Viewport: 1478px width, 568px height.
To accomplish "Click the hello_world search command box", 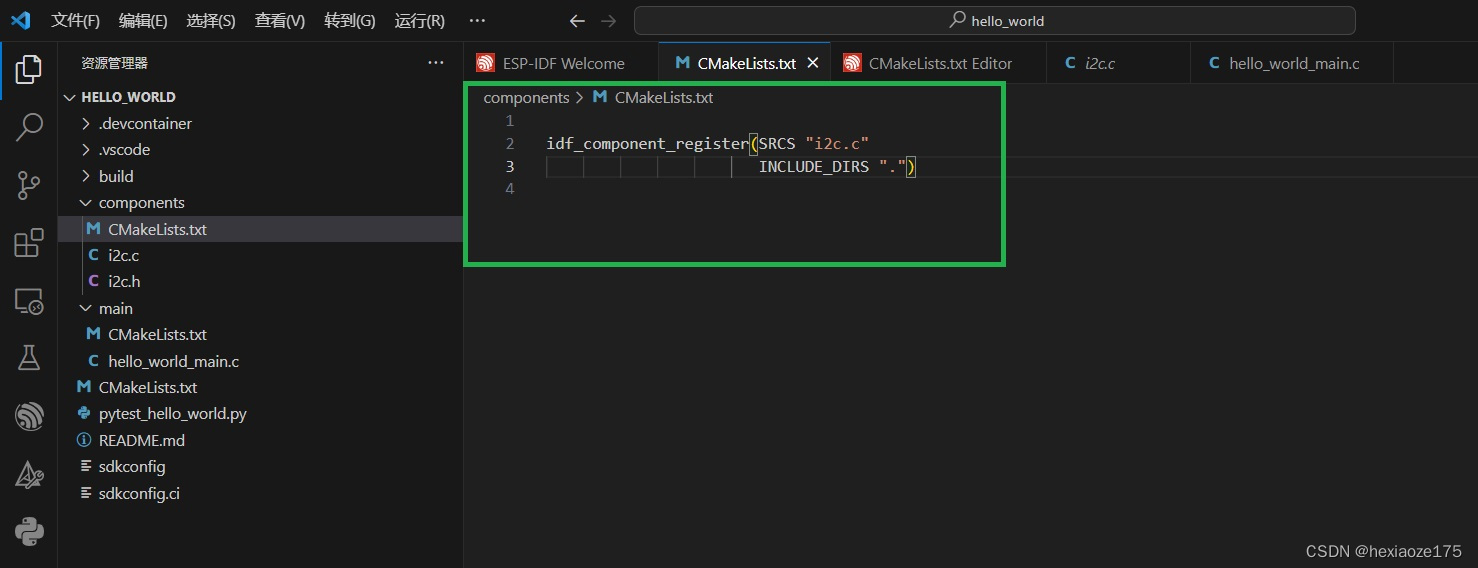I will [995, 20].
